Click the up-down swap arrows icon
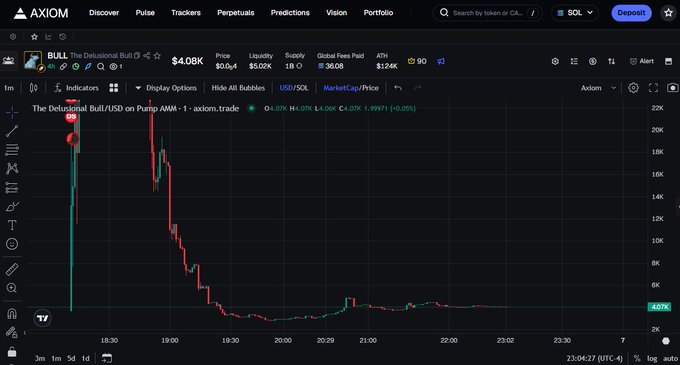Image resolution: width=680 pixels, height=365 pixels. pos(611,61)
